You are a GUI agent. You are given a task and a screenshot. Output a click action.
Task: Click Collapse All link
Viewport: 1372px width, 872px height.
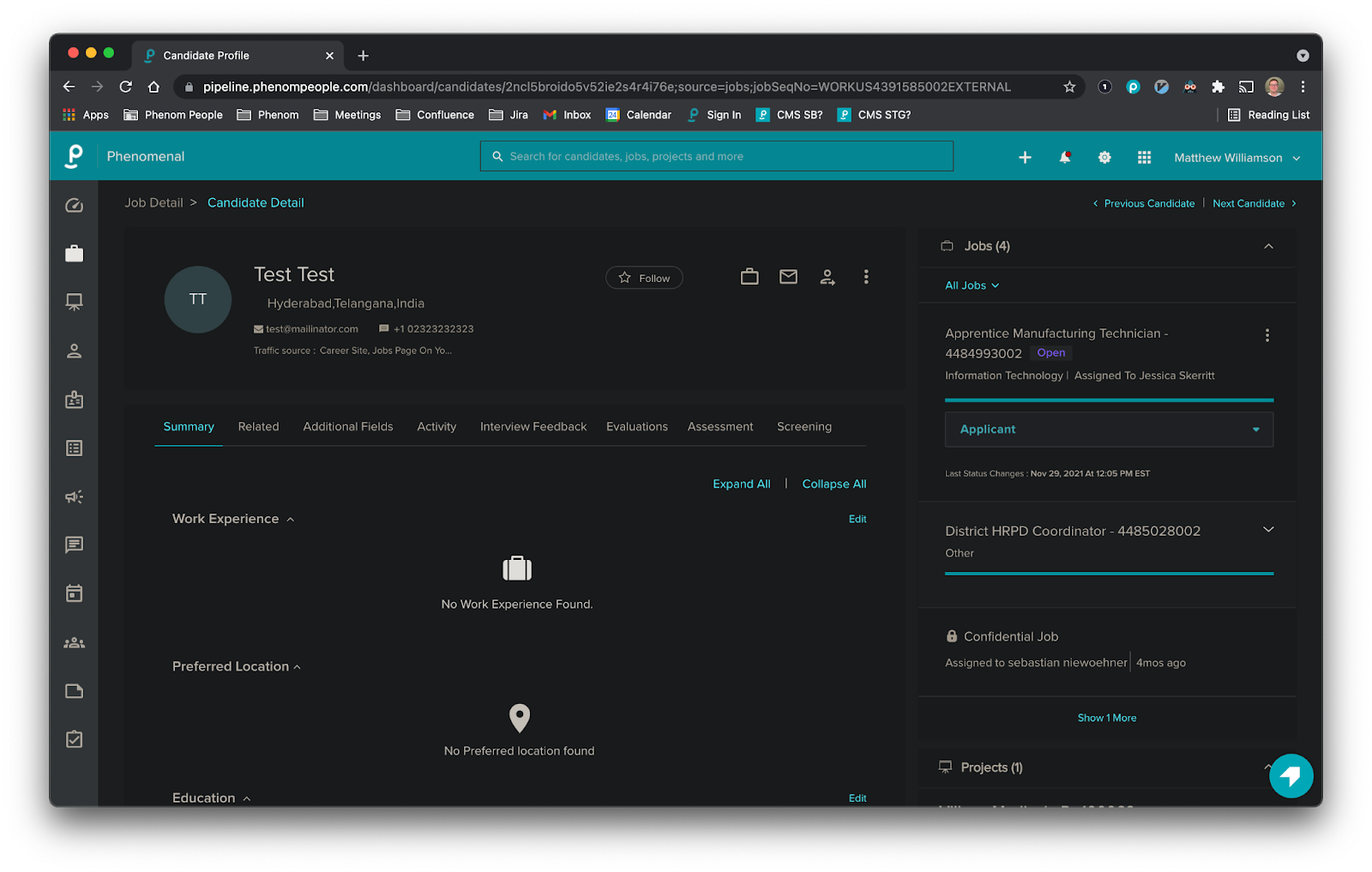(834, 484)
